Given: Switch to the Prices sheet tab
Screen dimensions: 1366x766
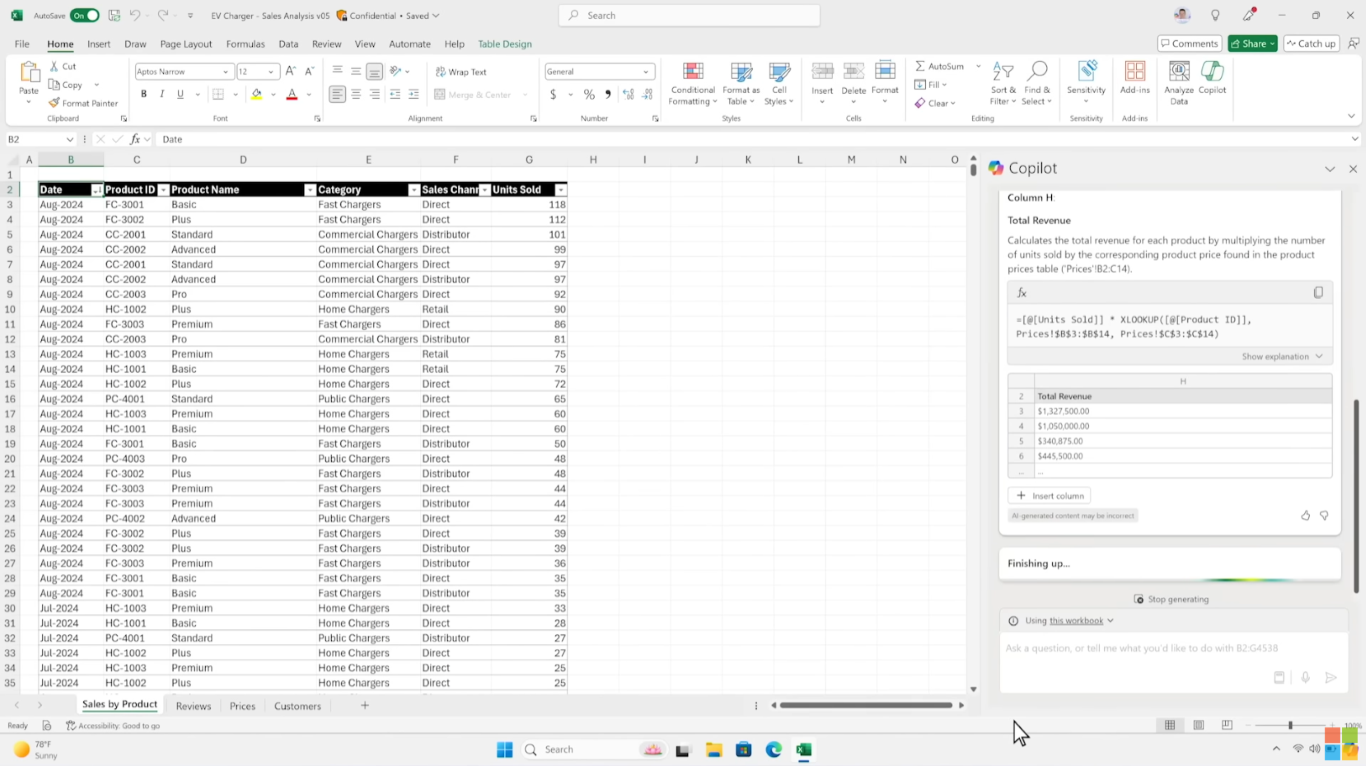Looking at the screenshot, I should [242, 706].
